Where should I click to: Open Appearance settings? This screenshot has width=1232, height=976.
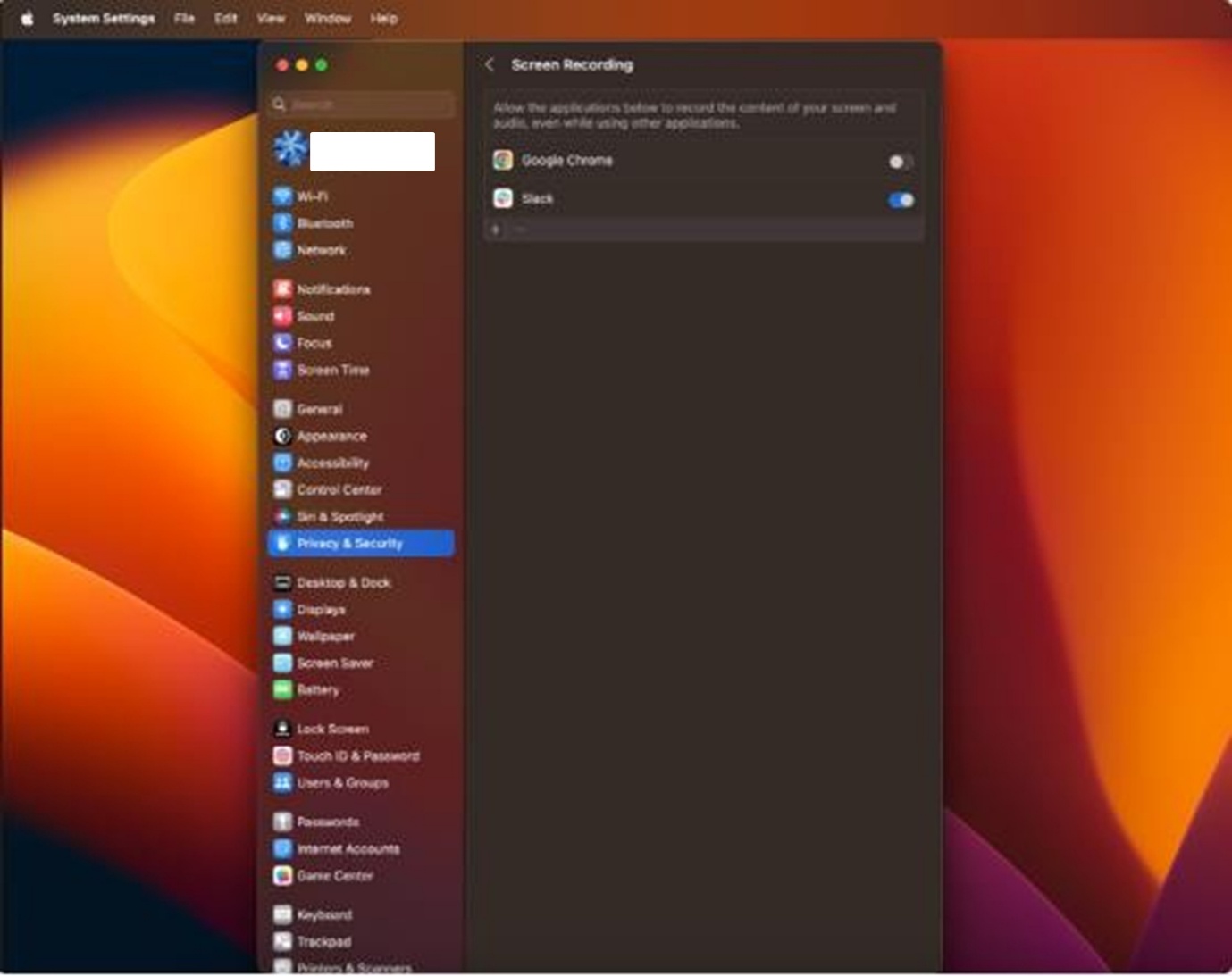coord(331,436)
